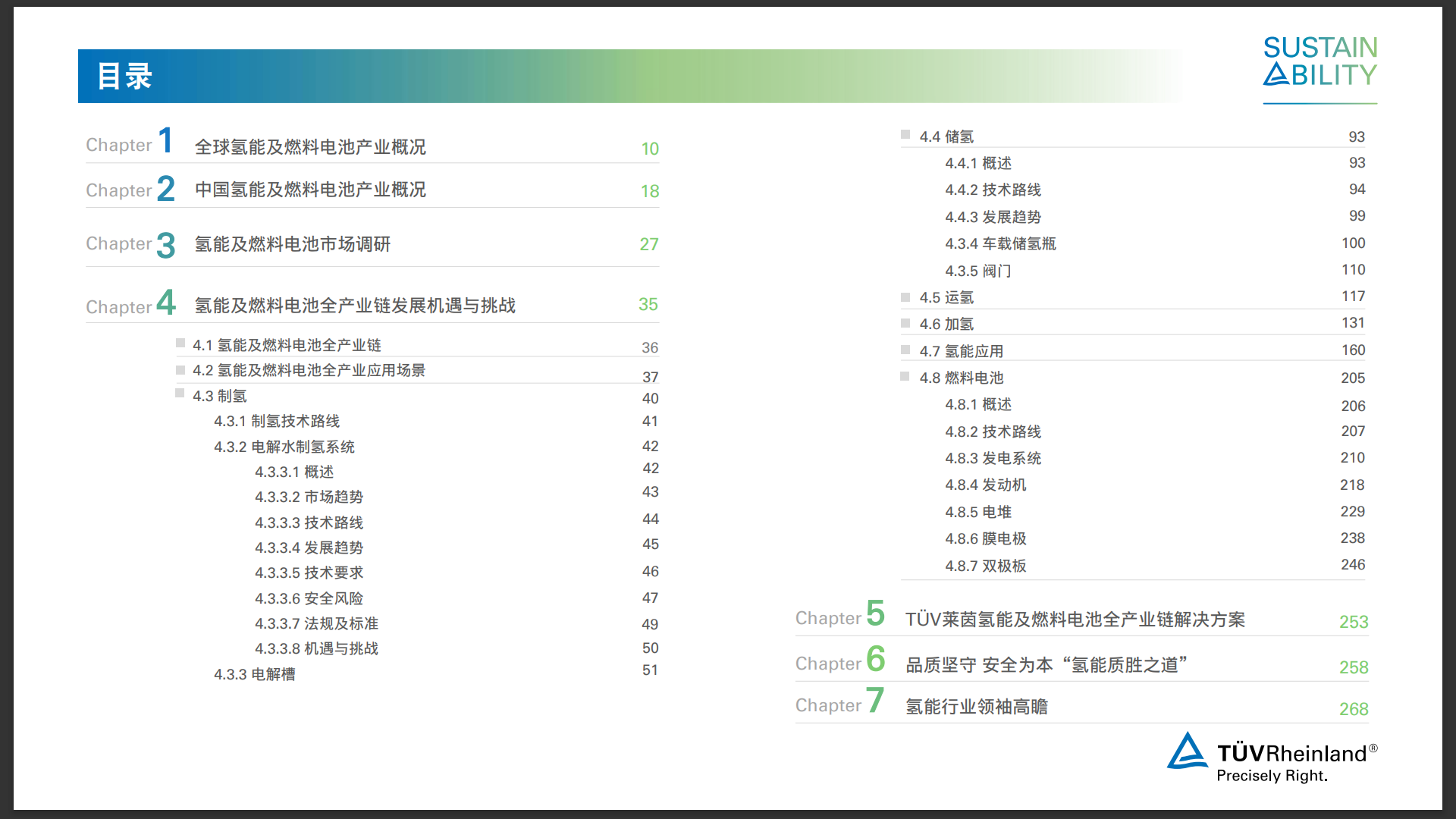
Task: Click the TÜV Rheinland triangle logo
Action: (1187, 751)
